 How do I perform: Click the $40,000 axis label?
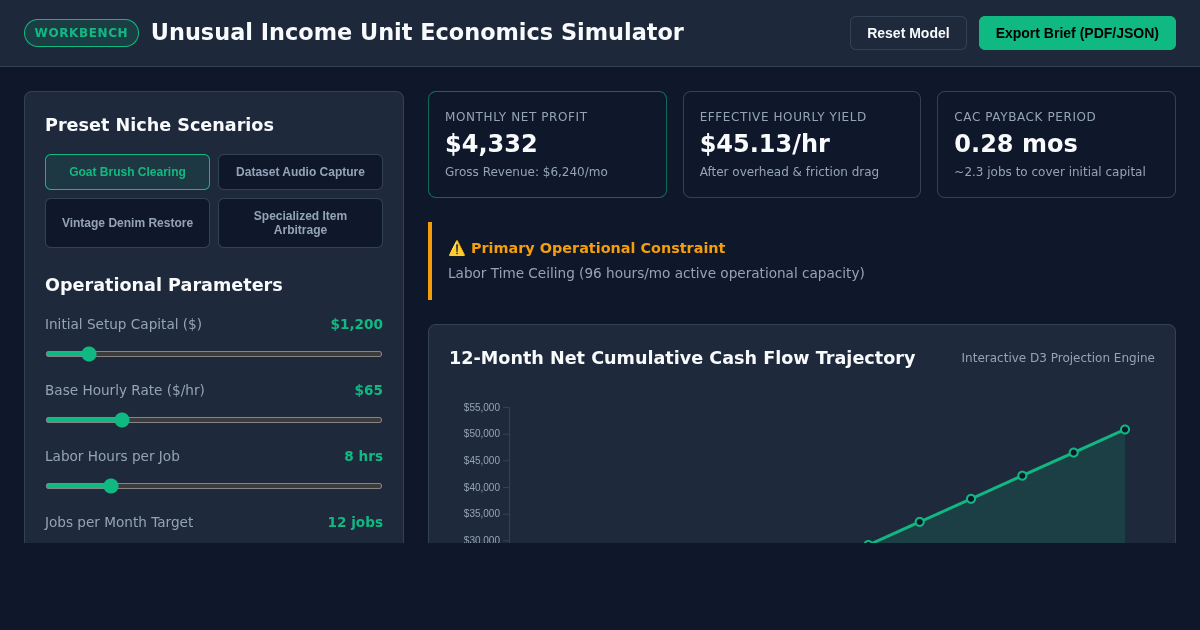[x=481, y=488]
